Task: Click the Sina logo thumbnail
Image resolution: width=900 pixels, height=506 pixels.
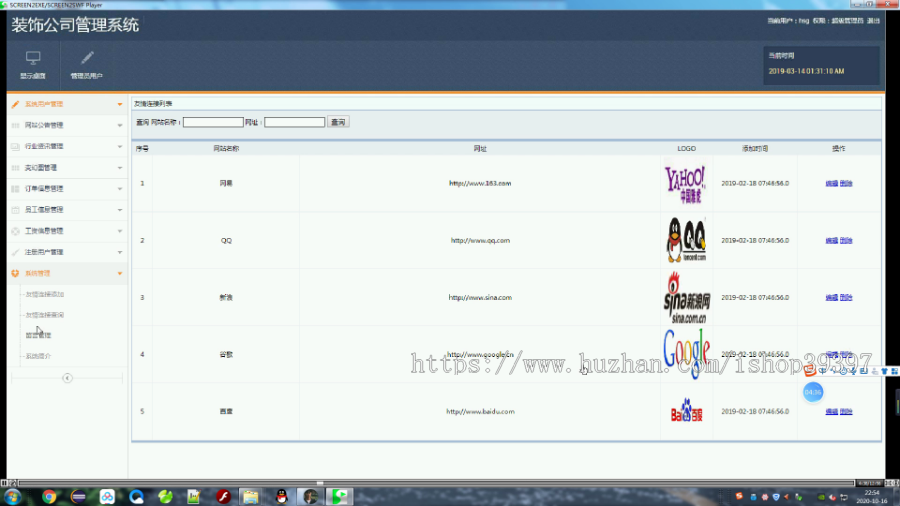Action: point(686,297)
